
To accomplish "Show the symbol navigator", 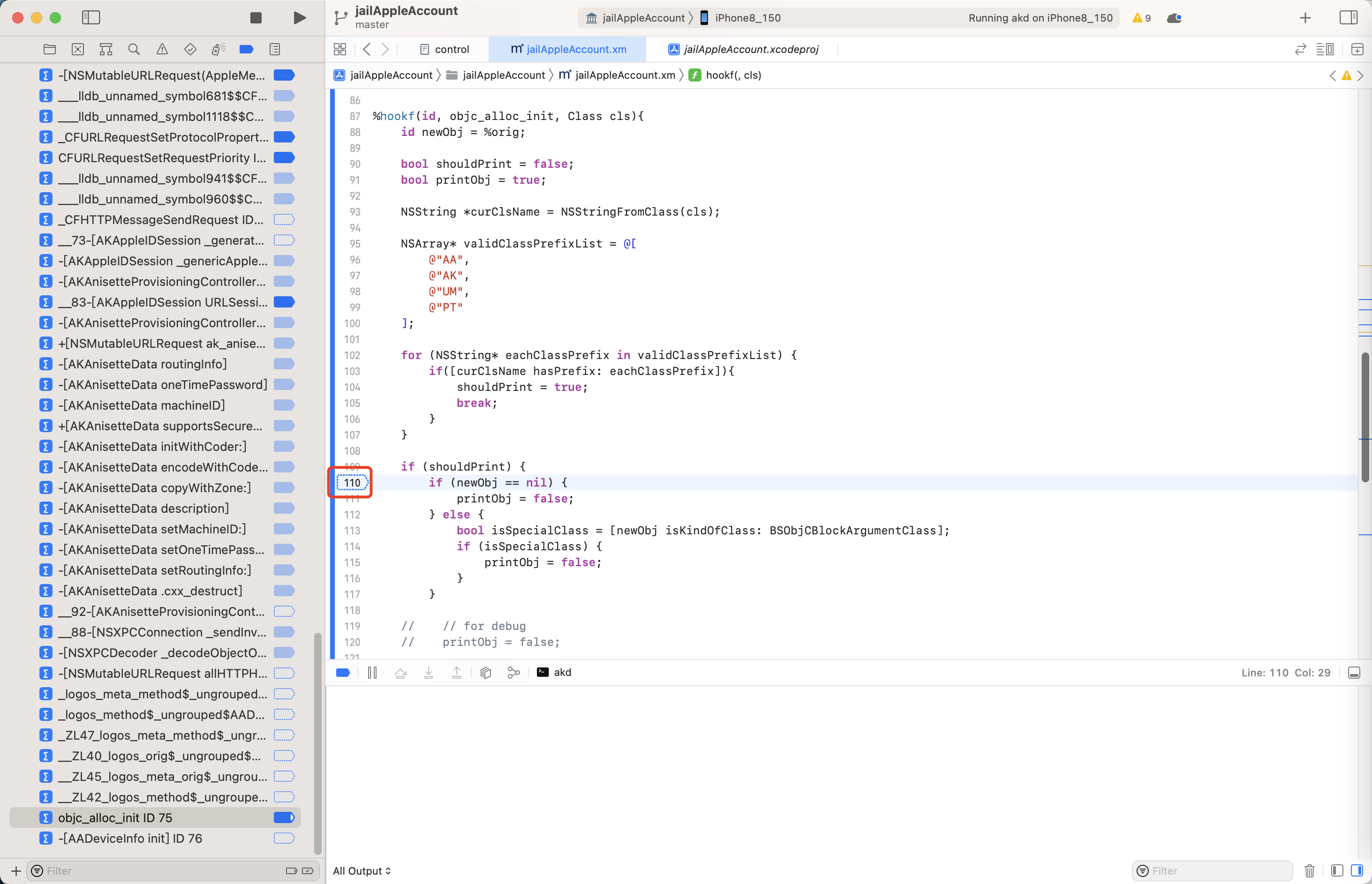I will [x=106, y=49].
